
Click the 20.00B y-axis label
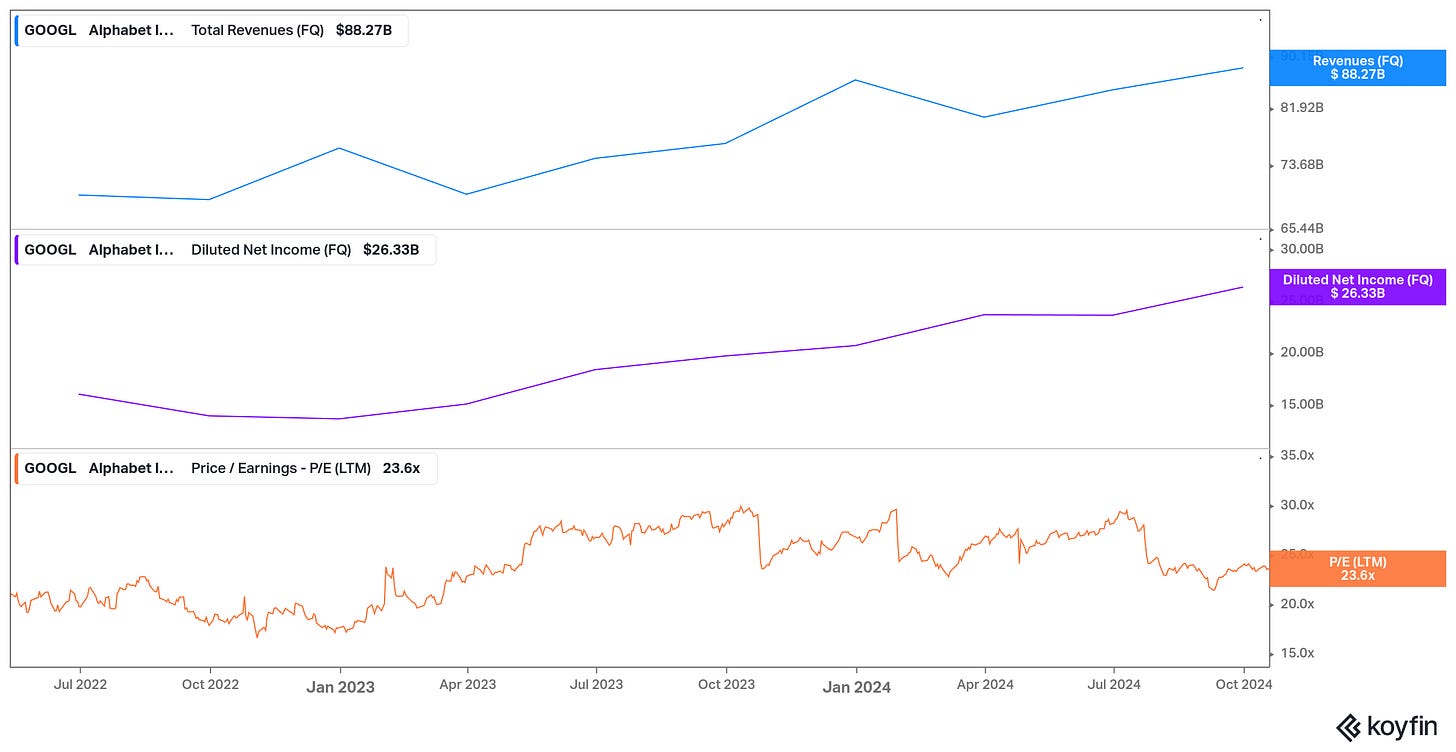(1302, 352)
